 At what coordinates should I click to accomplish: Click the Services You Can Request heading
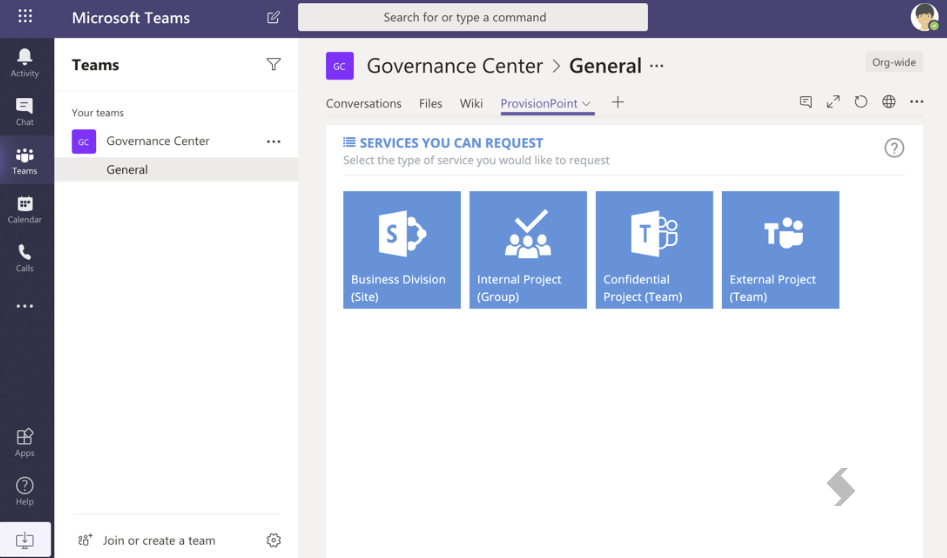451,143
